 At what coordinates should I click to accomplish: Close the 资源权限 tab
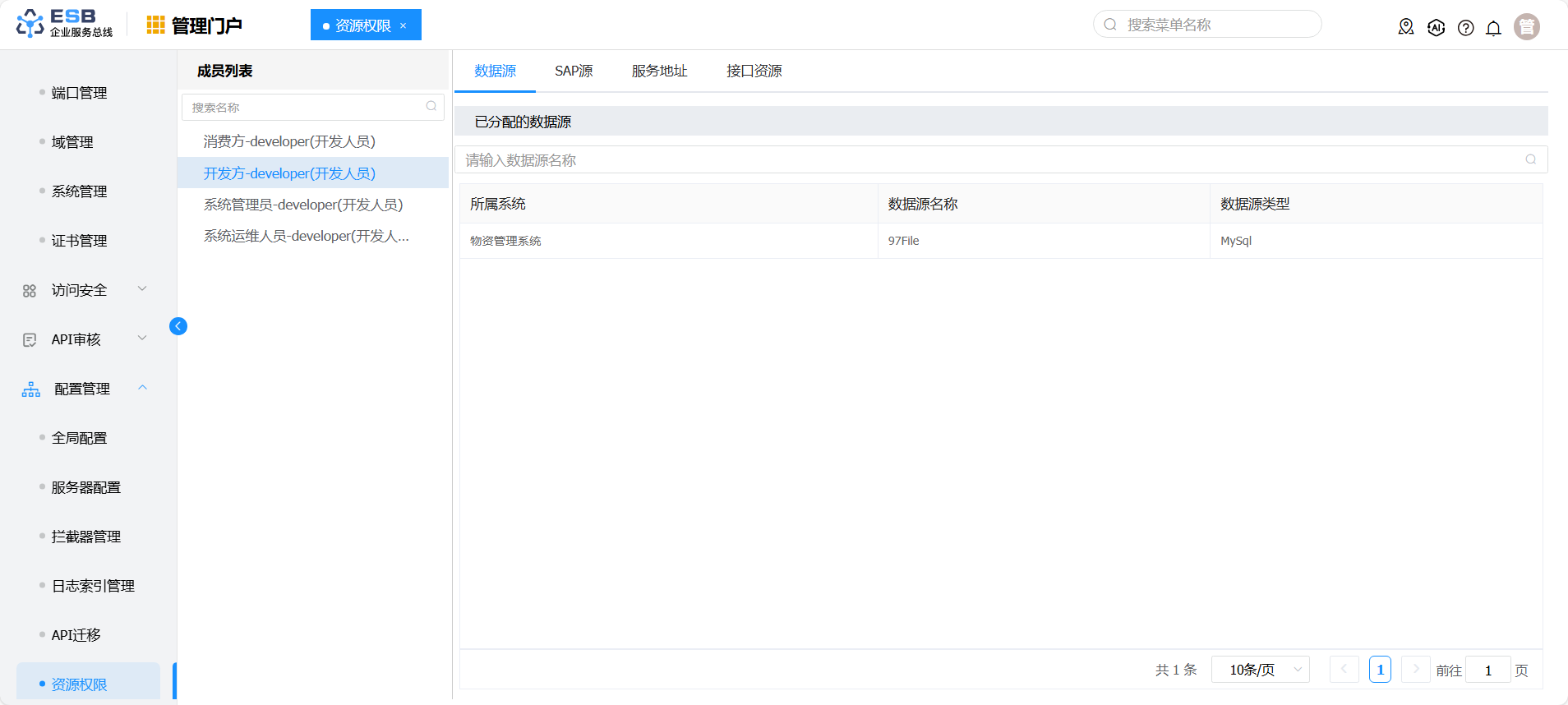pyautogui.click(x=404, y=25)
